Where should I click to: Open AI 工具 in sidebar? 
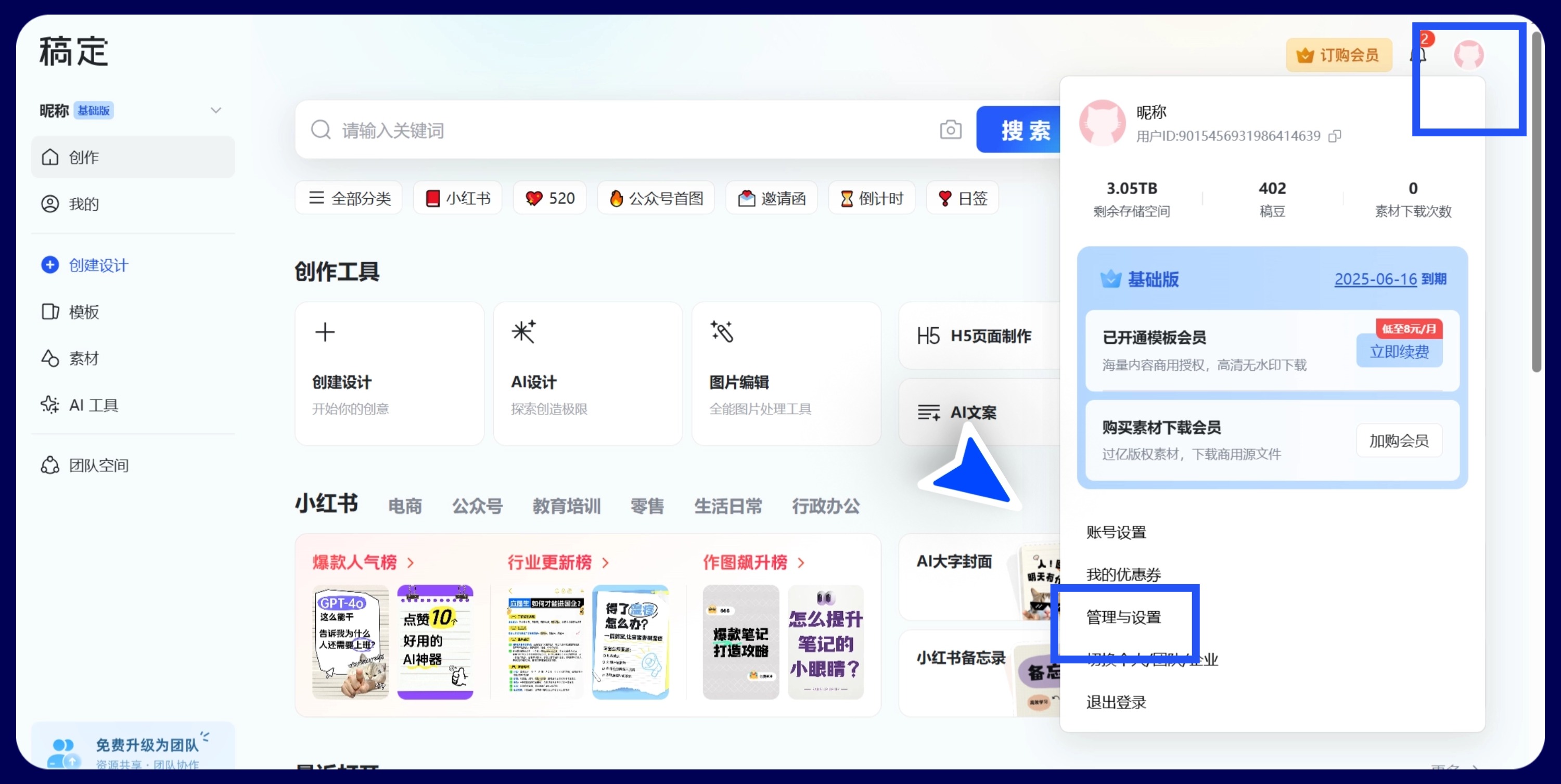pos(133,405)
